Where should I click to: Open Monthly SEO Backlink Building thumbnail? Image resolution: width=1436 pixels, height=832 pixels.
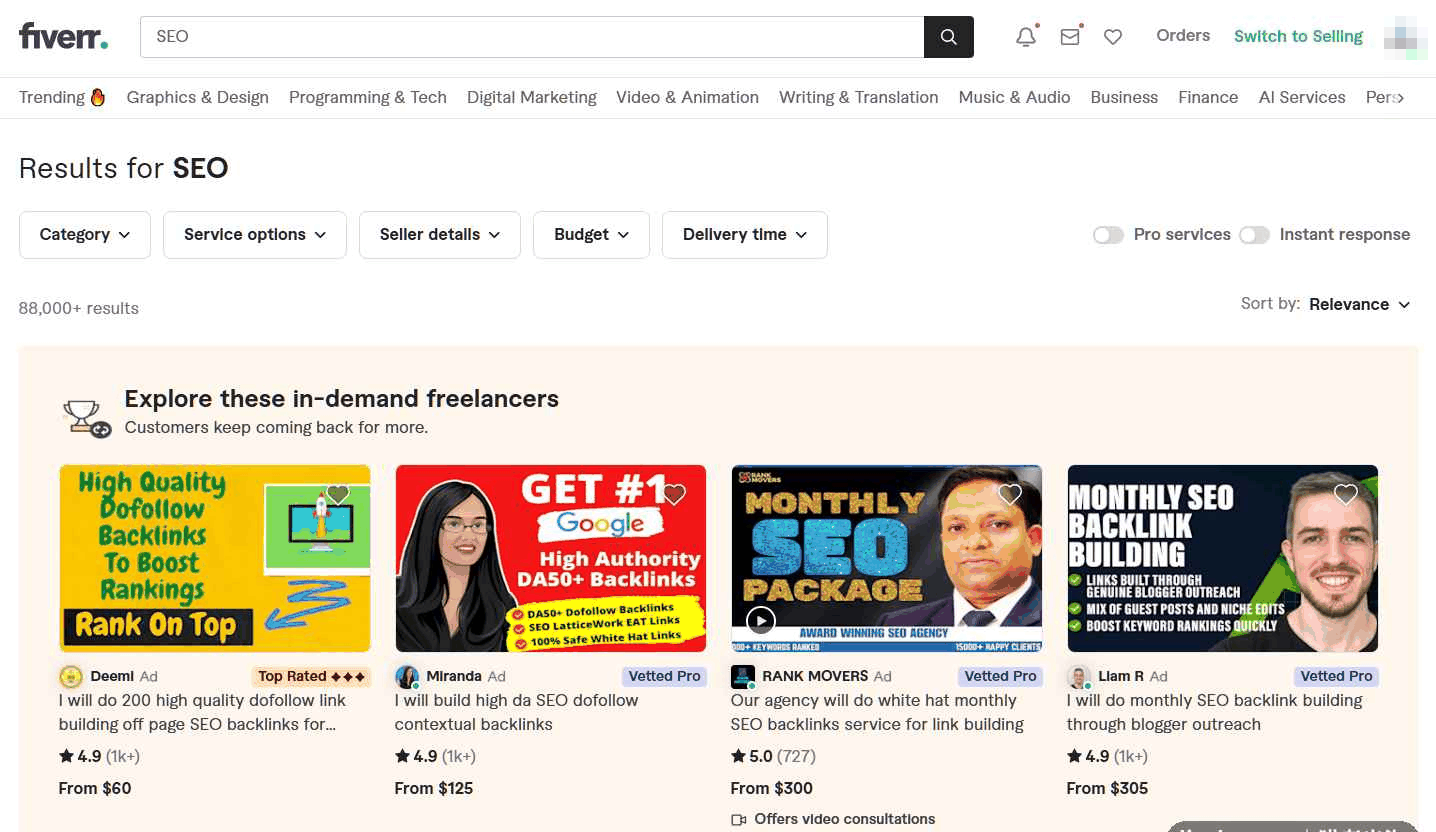click(1223, 558)
